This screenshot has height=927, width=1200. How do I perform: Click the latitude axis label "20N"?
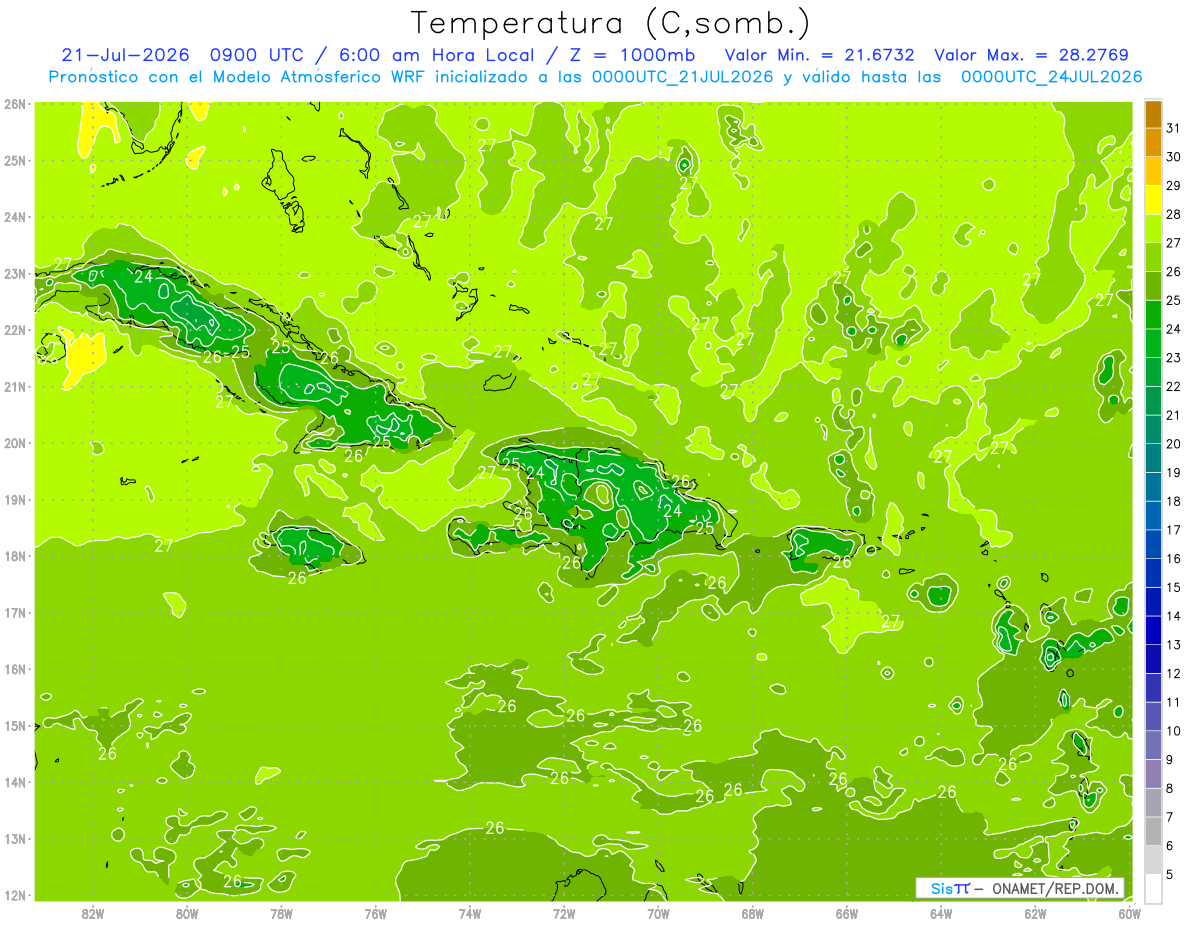coord(15,443)
